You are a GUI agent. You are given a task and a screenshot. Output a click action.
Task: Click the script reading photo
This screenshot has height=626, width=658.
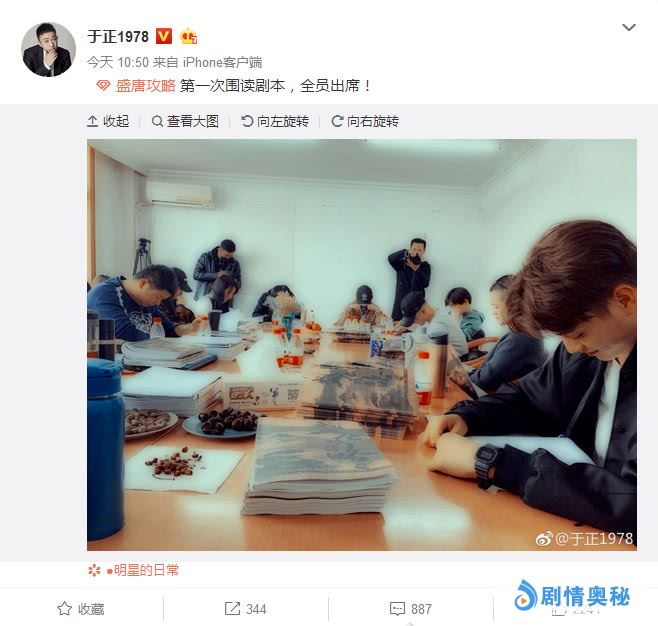tap(362, 345)
